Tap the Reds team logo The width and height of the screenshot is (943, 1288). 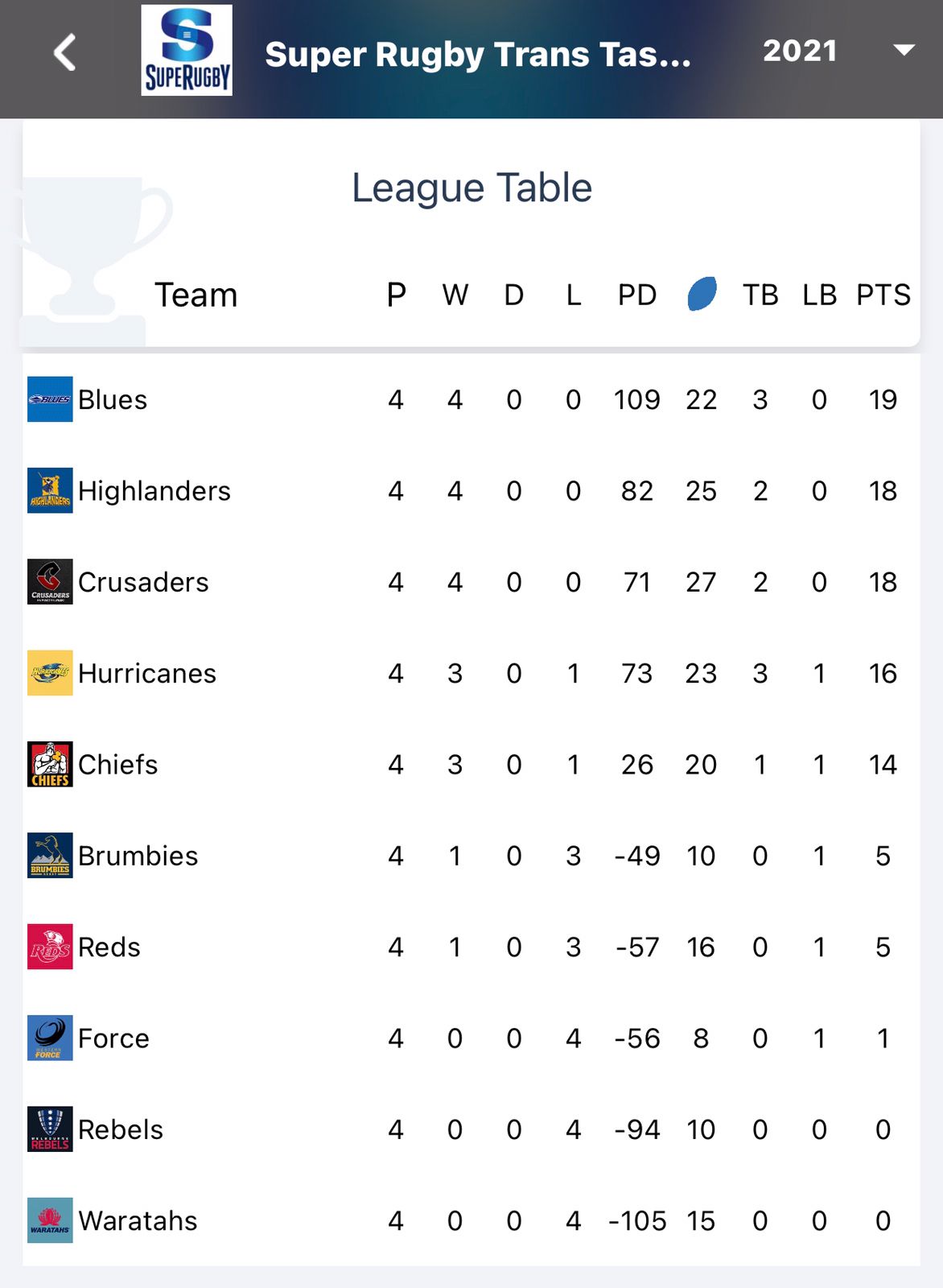(50, 947)
